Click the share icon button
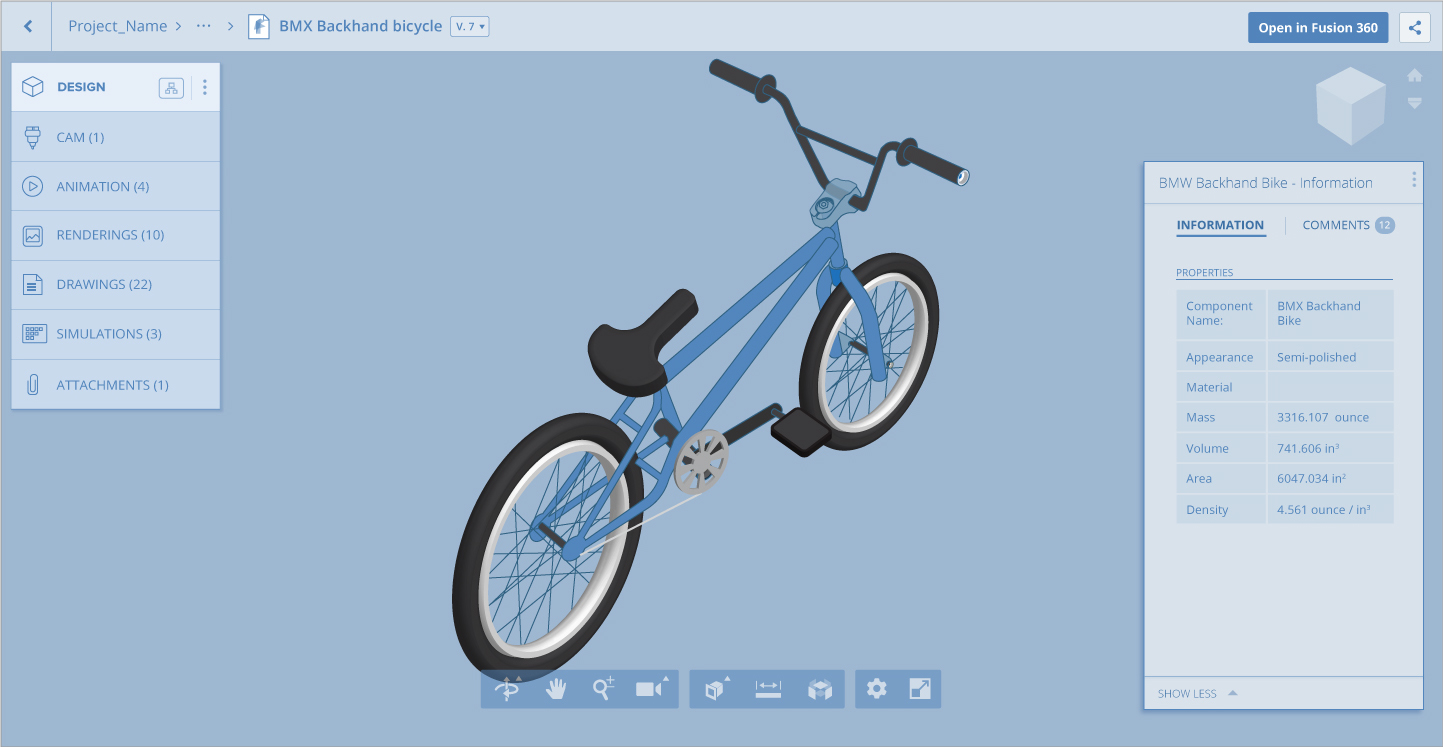 1415,28
